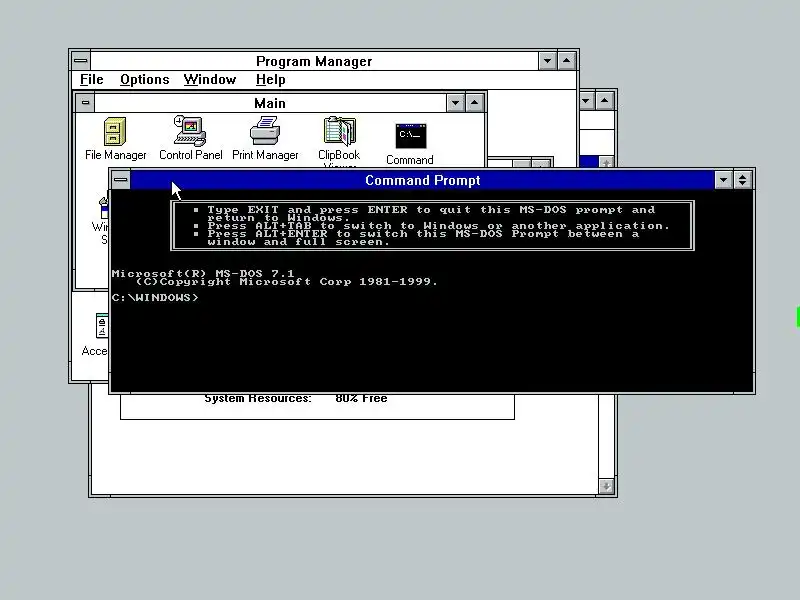Open the Window menu in Program Manager
The height and width of the screenshot is (600, 800).
pos(210,80)
